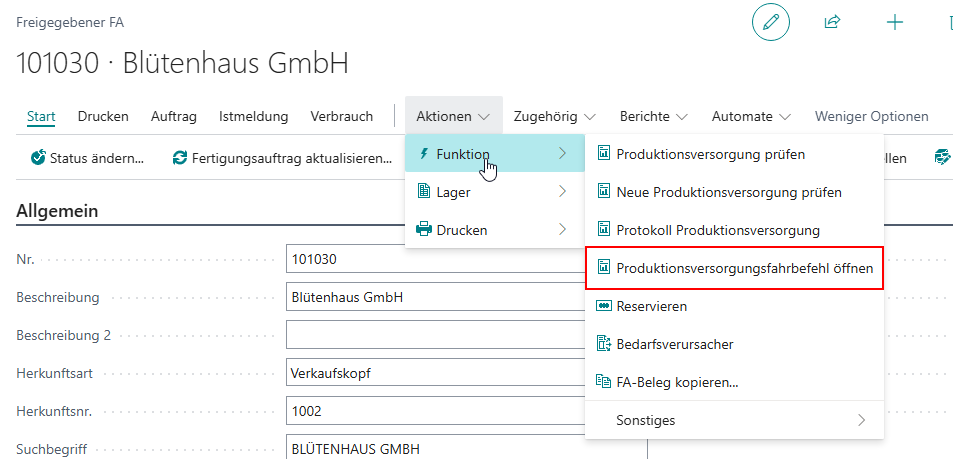Open Produktionsversorgungsfahrbefehl öffnen menu entry
953x459 pixels.
(744, 268)
